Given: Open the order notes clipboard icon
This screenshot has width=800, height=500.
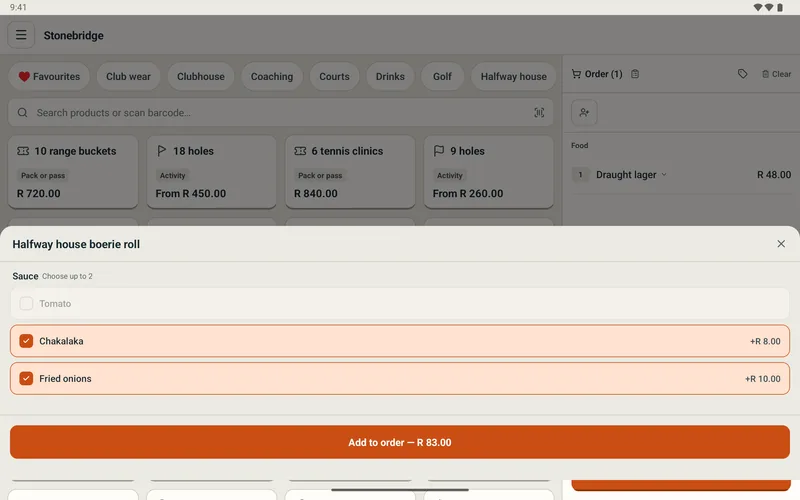Looking at the screenshot, I should click(x=635, y=74).
